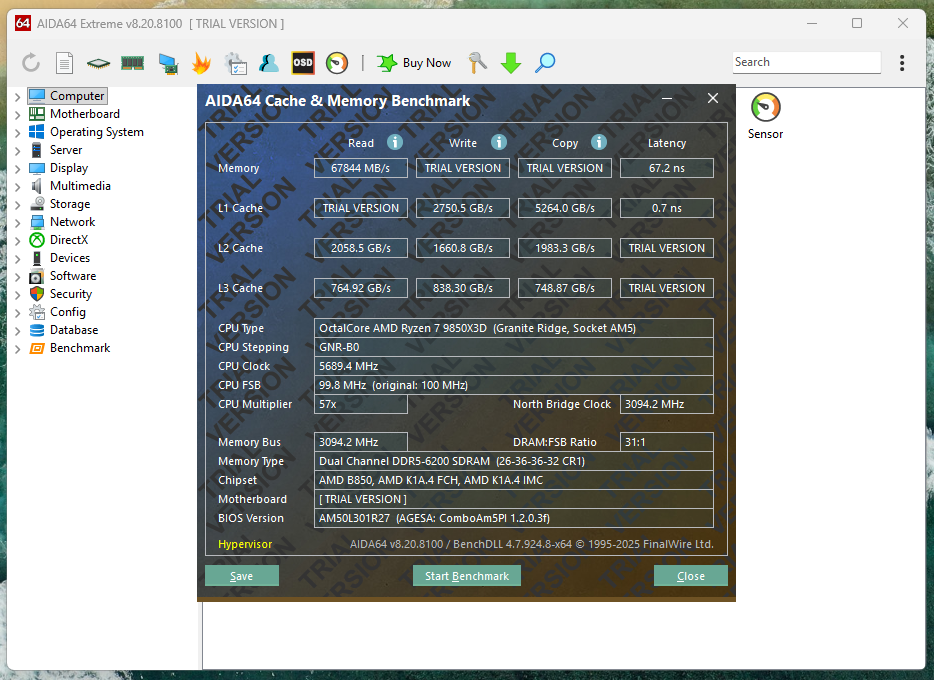This screenshot has height=680, width=934.
Task: Open the Report document icon
Action: tap(64, 63)
